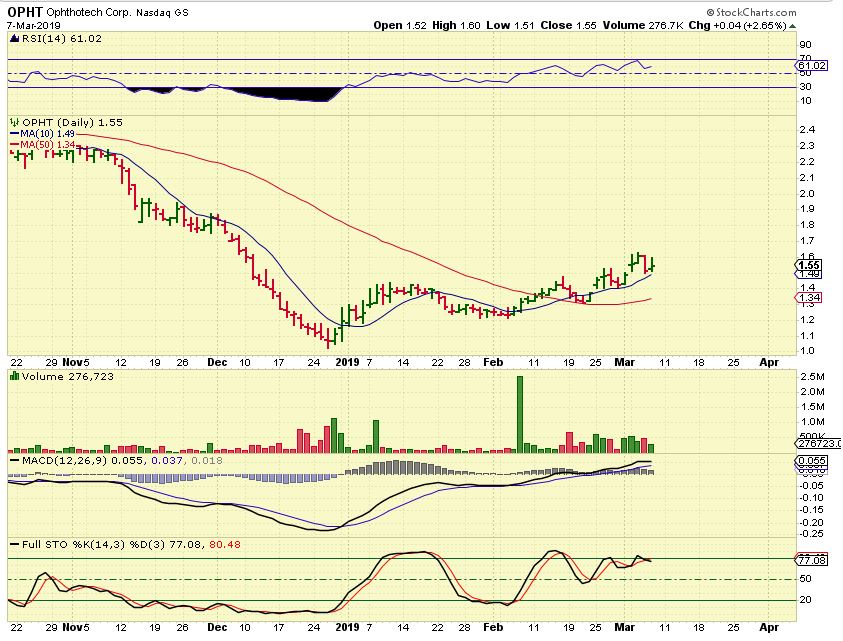The width and height of the screenshot is (843, 641).
Task: Click the Open 1.52 value
Action: [400, 25]
